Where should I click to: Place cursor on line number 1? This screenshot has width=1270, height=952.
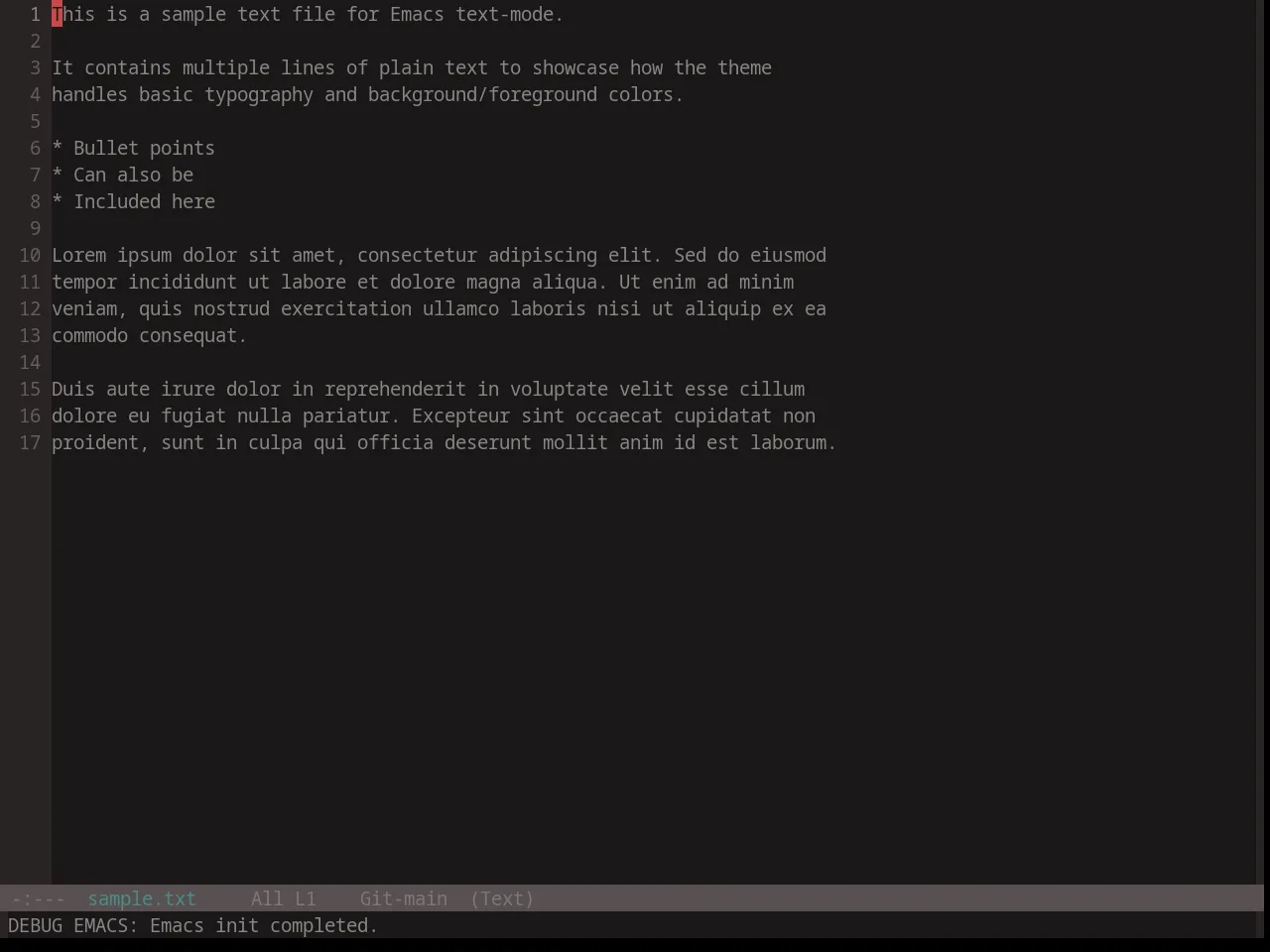click(35, 15)
